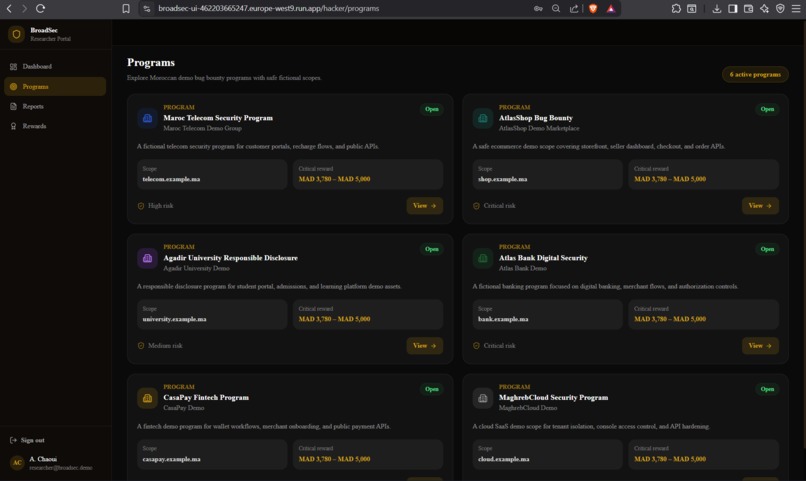Click the Atlas Bank program icon
This screenshot has height=481, width=806.
coord(483,258)
